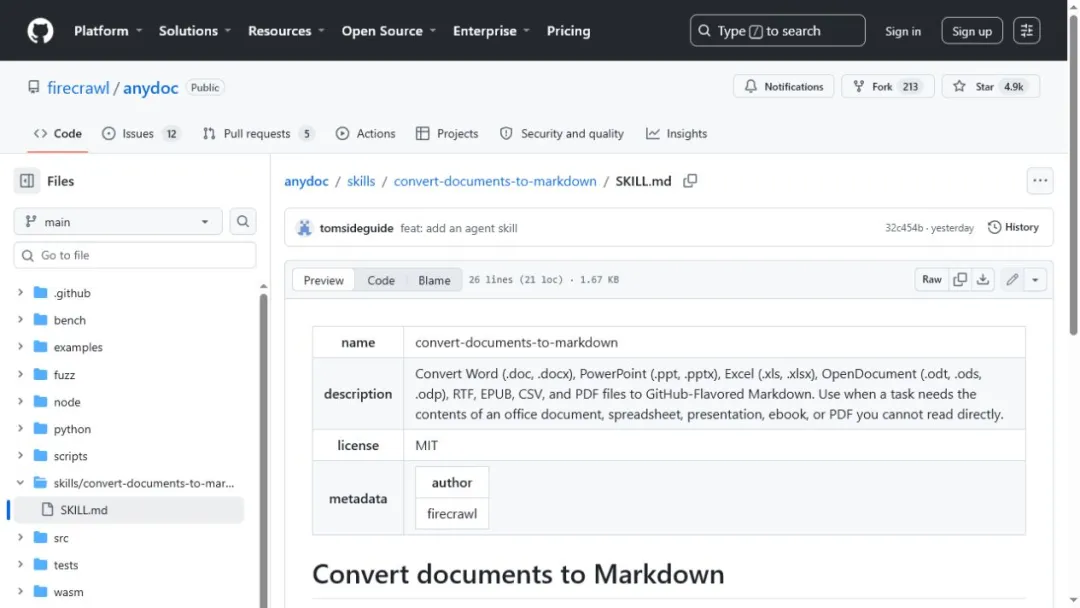Image resolution: width=1080 pixels, height=608 pixels.
Task: Click the pencil edit file icon
Action: tap(1012, 280)
